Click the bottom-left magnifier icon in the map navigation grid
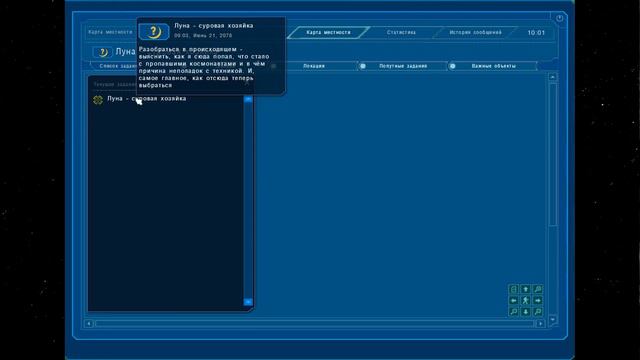 [513, 312]
